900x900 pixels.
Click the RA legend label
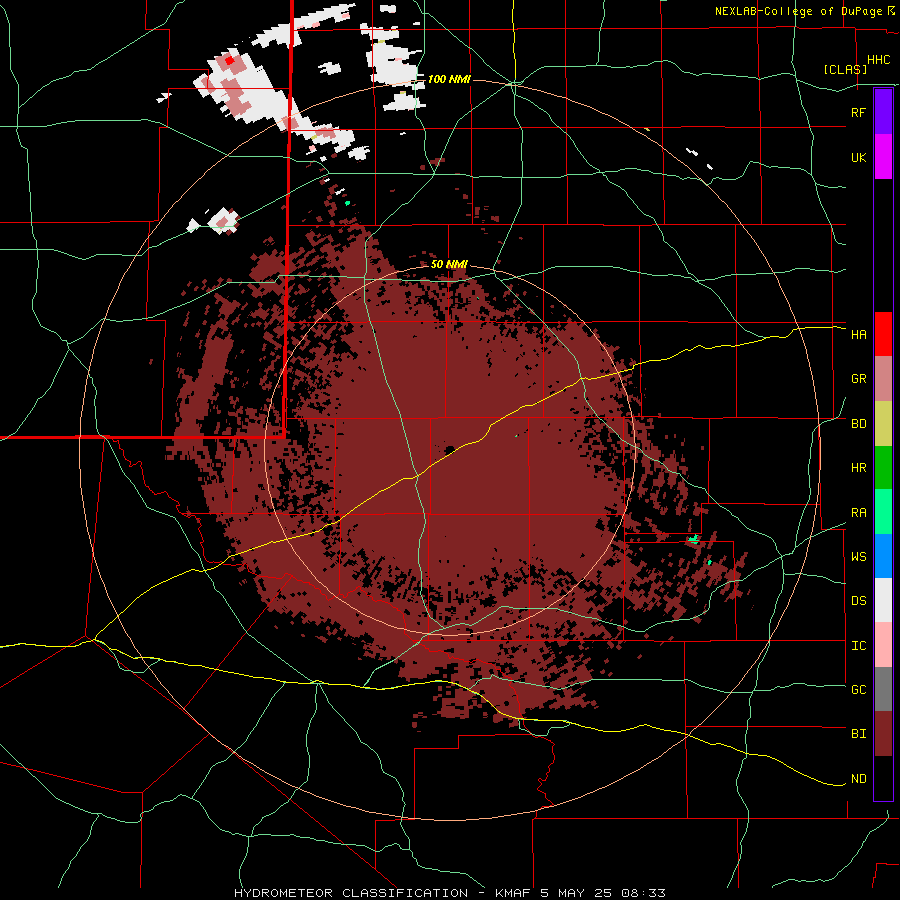point(858,513)
